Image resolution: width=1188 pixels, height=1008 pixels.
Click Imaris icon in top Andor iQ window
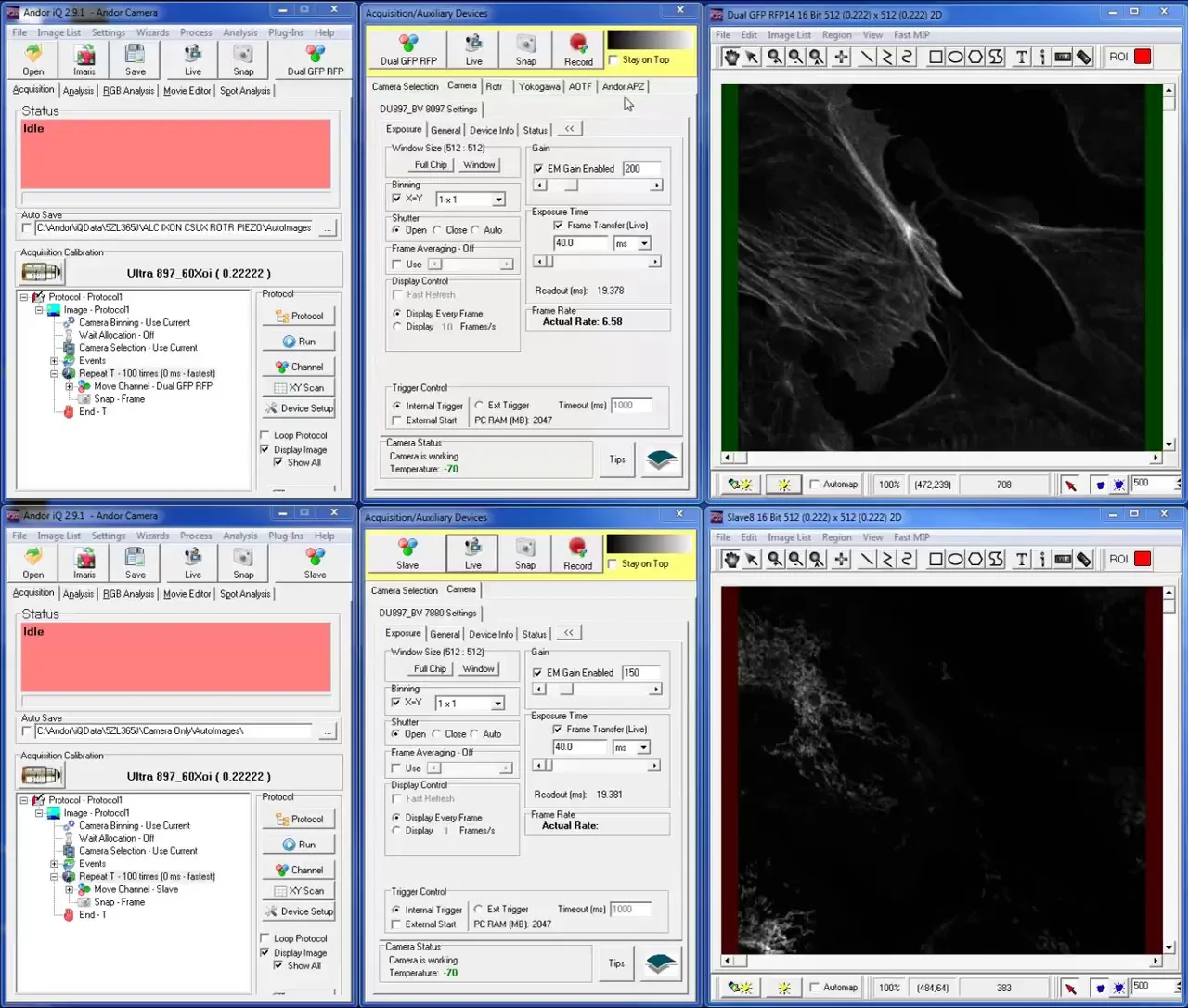point(84,59)
